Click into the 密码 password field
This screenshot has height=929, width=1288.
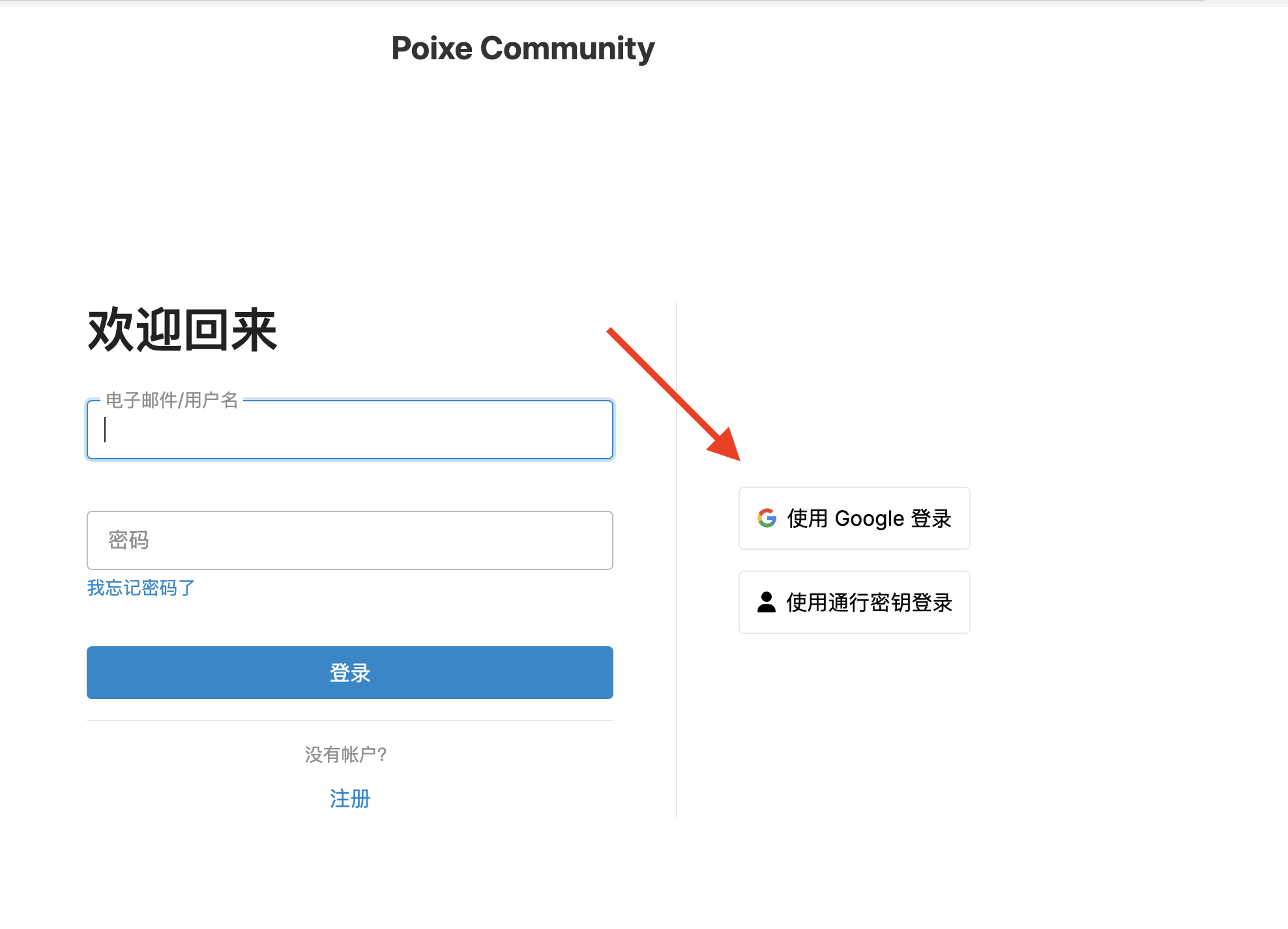coord(349,540)
